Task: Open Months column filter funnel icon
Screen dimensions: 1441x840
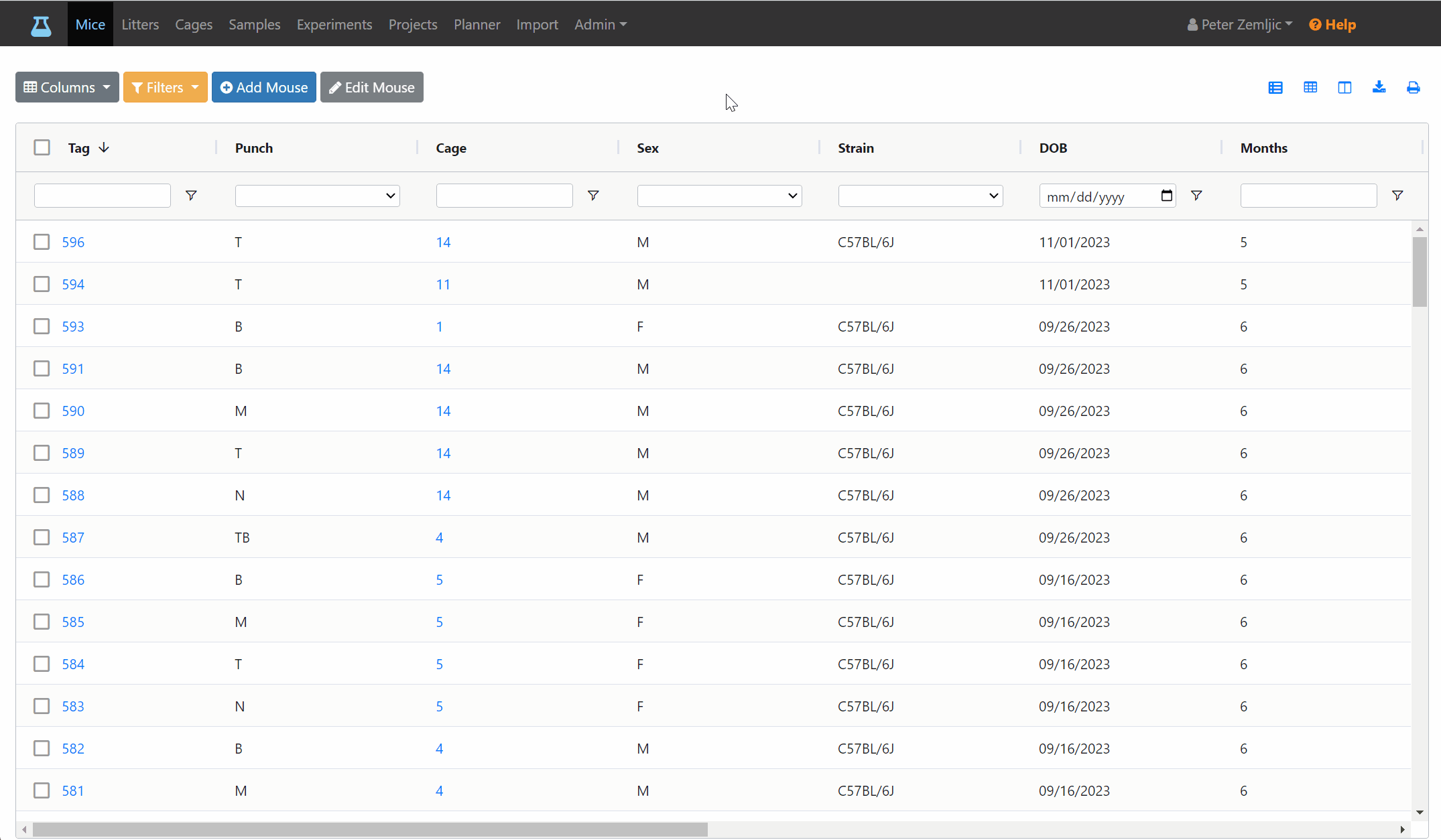Action: coord(1397,196)
